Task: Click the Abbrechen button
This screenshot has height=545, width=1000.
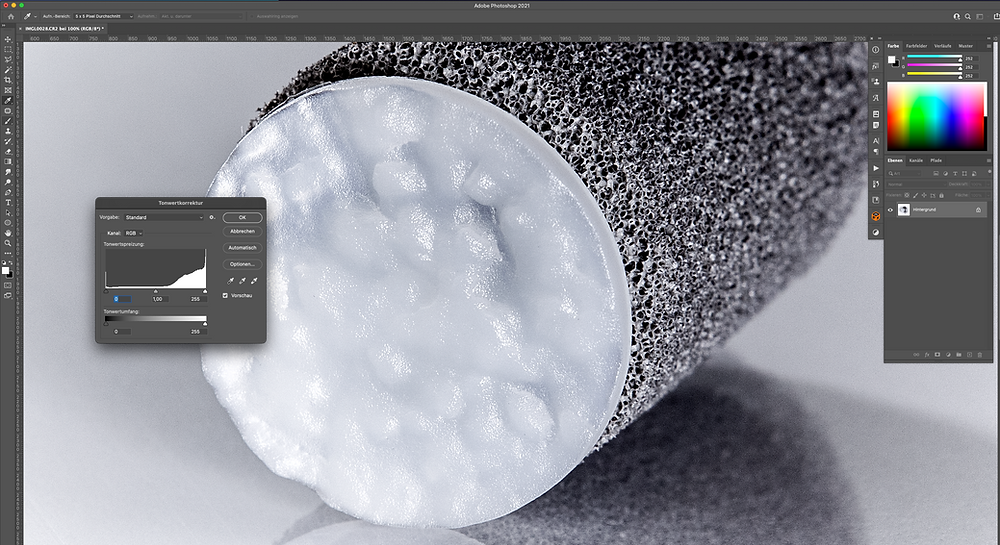Action: point(242,231)
